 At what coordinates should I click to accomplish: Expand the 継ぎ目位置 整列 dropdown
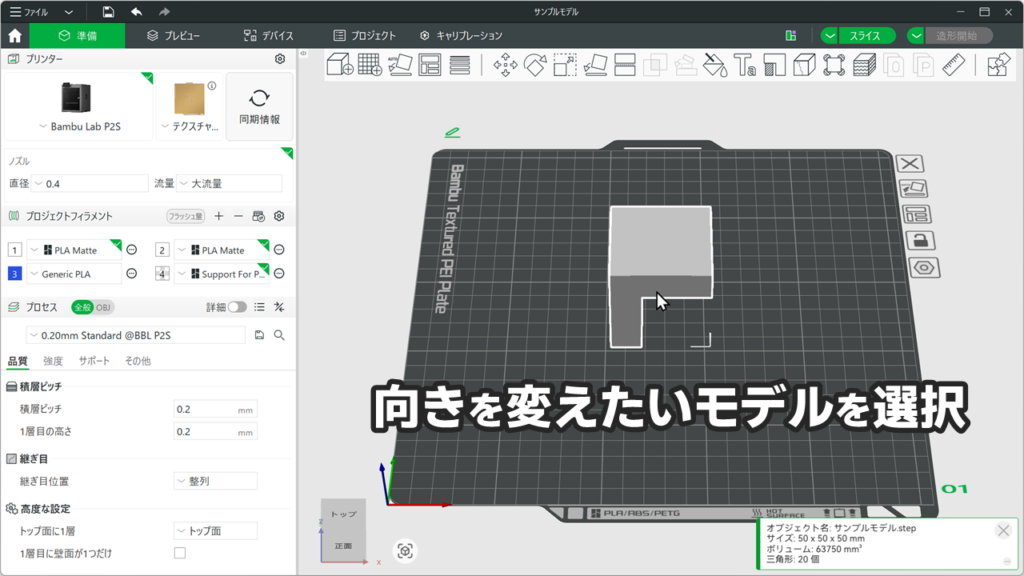(x=215, y=481)
